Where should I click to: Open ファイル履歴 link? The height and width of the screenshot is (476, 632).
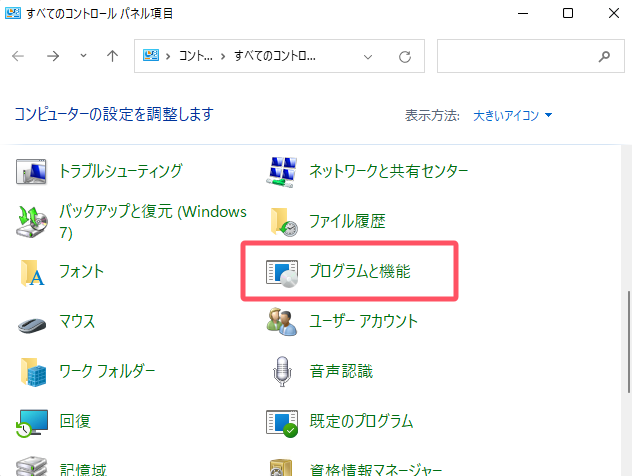click(347, 221)
